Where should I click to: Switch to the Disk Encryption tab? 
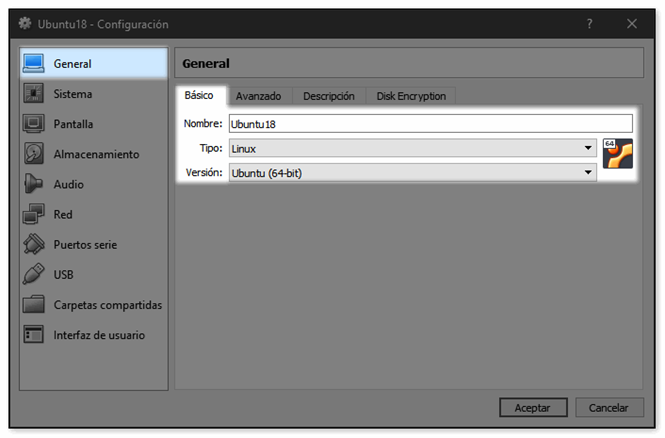[x=411, y=96]
